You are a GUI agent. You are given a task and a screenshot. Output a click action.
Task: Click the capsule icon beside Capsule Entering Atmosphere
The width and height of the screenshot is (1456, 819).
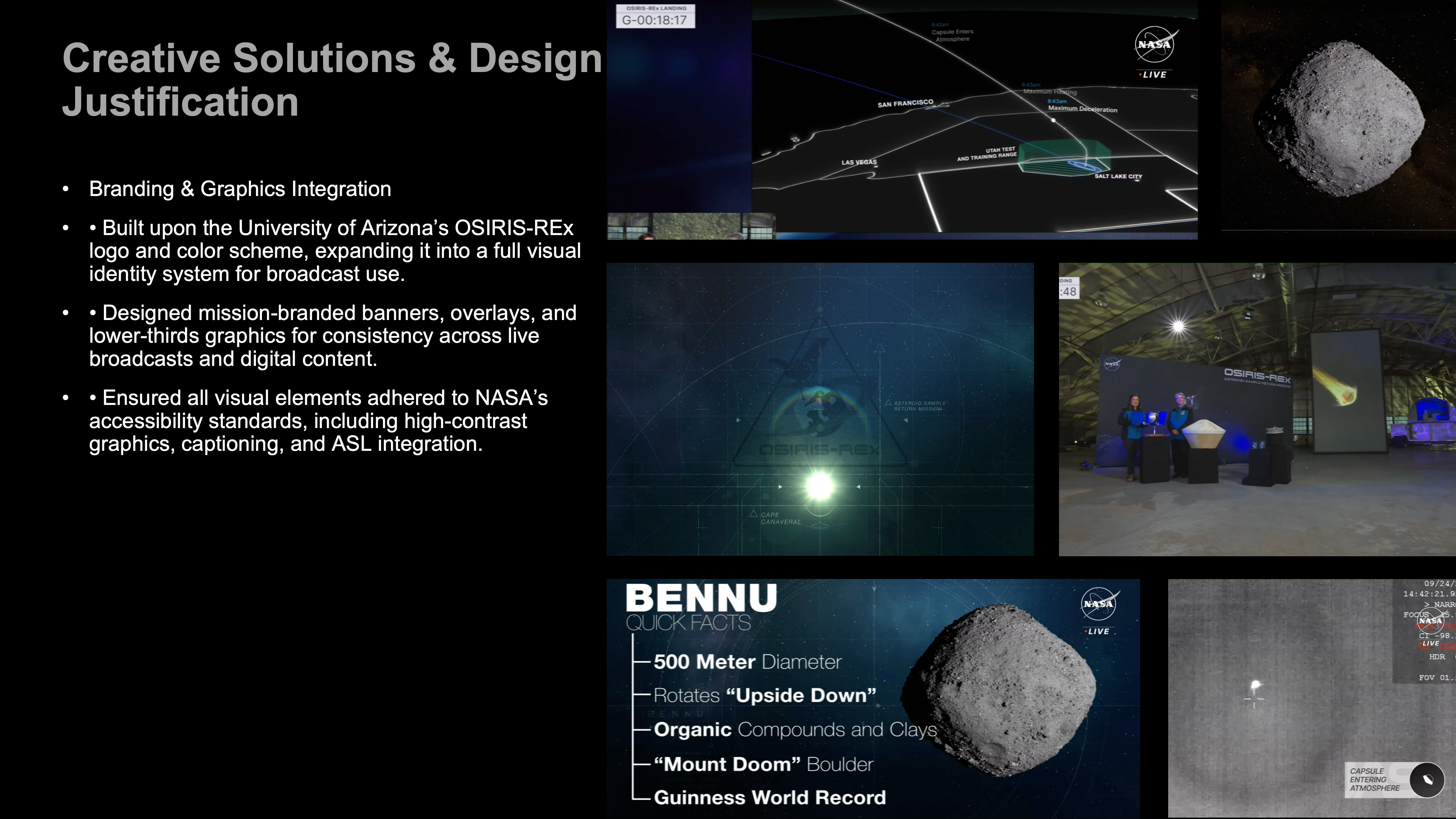pyautogui.click(x=1427, y=780)
